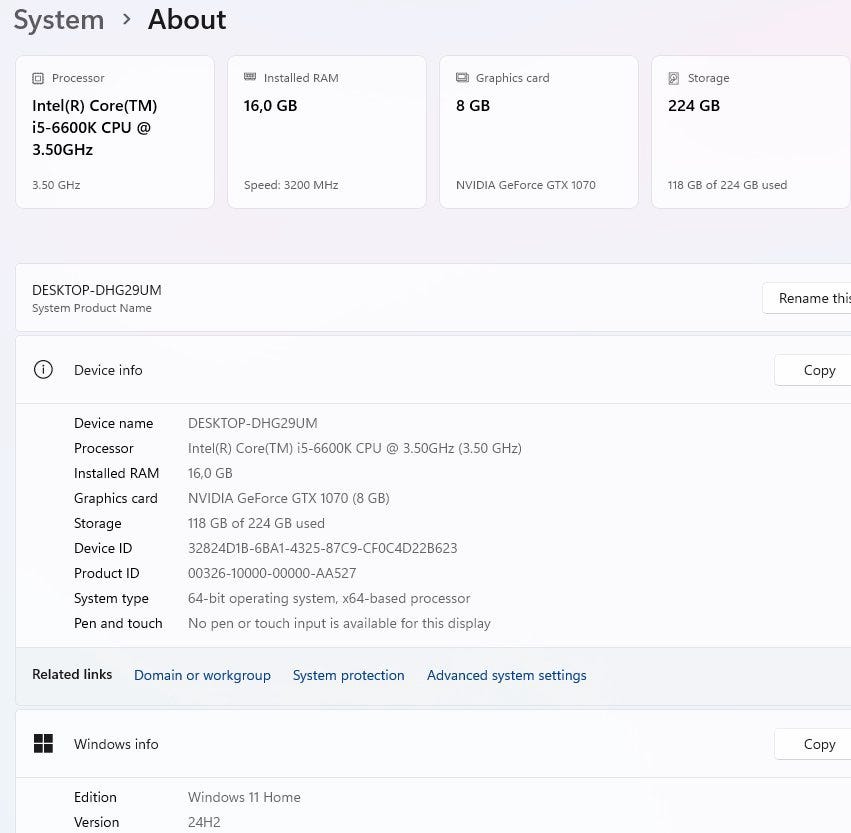Select the Installed RAM summary card
Image resolution: width=851 pixels, height=833 pixels.
tap(327, 132)
